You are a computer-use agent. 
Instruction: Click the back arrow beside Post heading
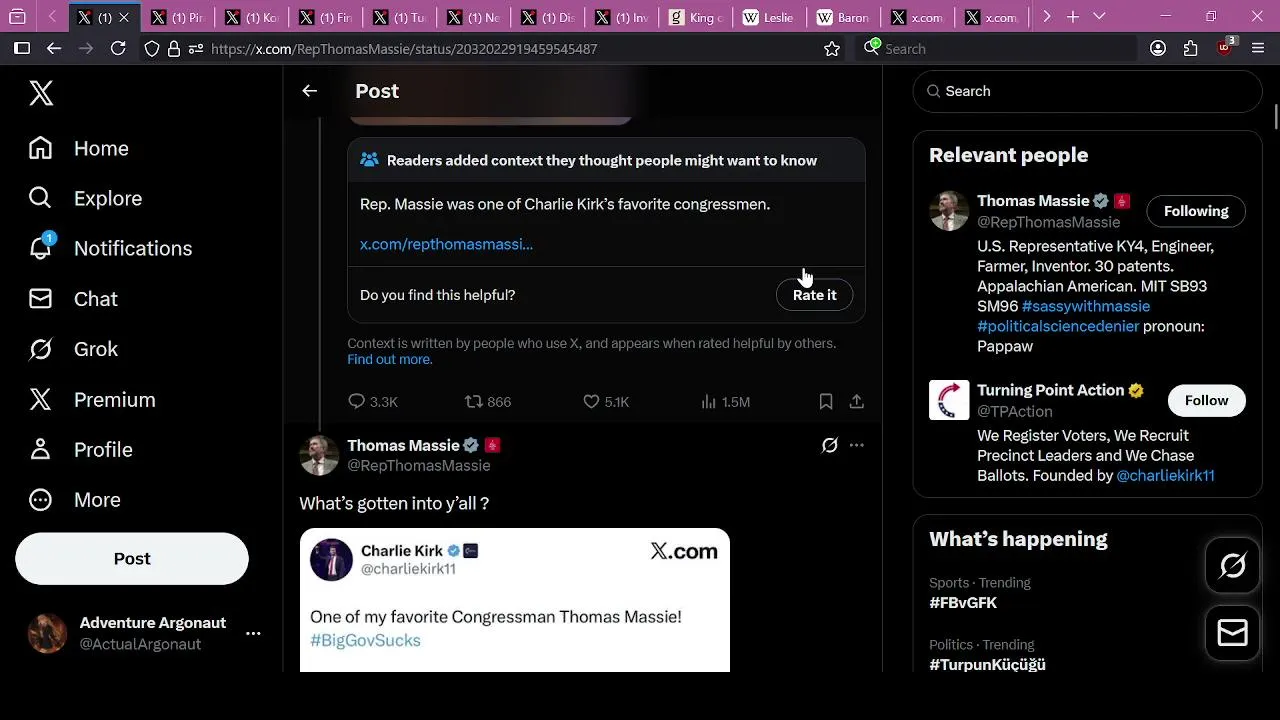[310, 91]
